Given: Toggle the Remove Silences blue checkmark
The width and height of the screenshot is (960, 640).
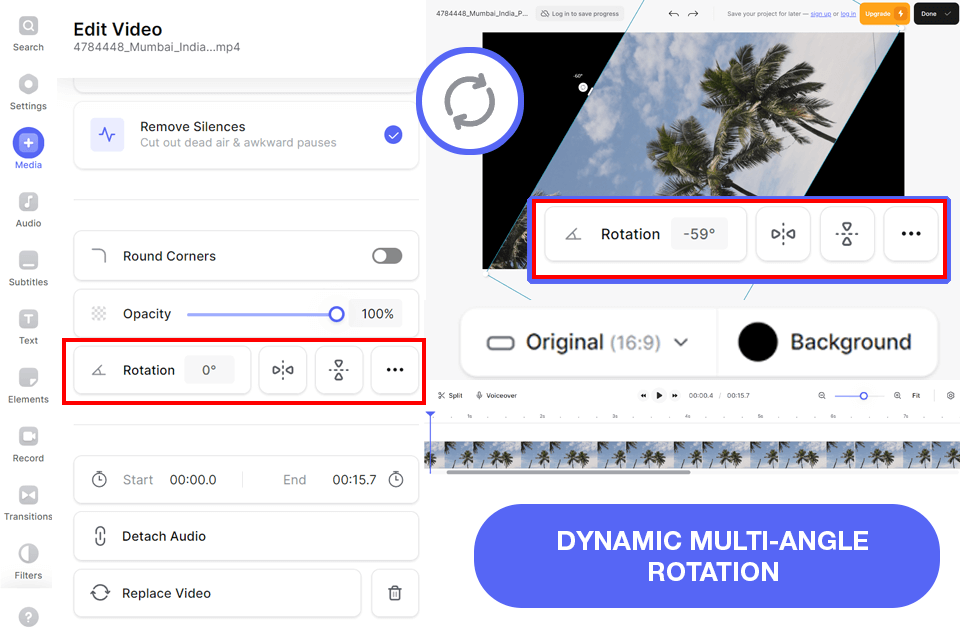Looking at the screenshot, I should (x=393, y=134).
